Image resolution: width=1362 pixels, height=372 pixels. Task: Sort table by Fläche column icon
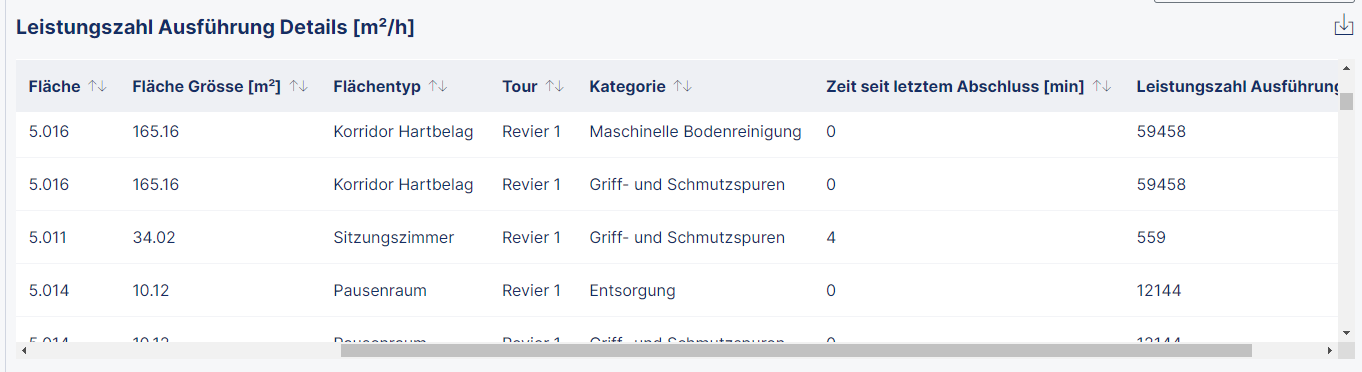click(97, 87)
